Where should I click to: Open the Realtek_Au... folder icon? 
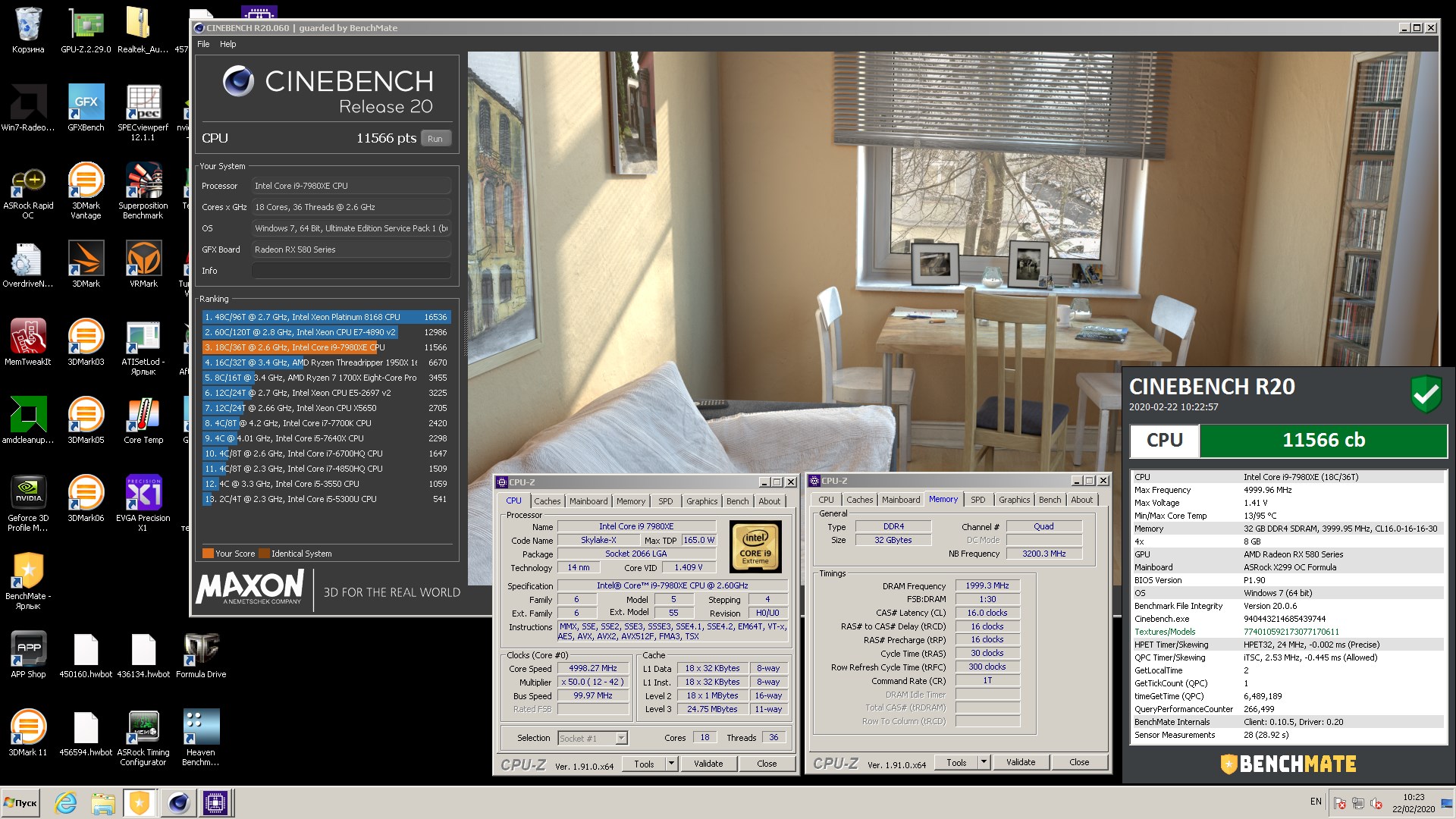click(143, 30)
